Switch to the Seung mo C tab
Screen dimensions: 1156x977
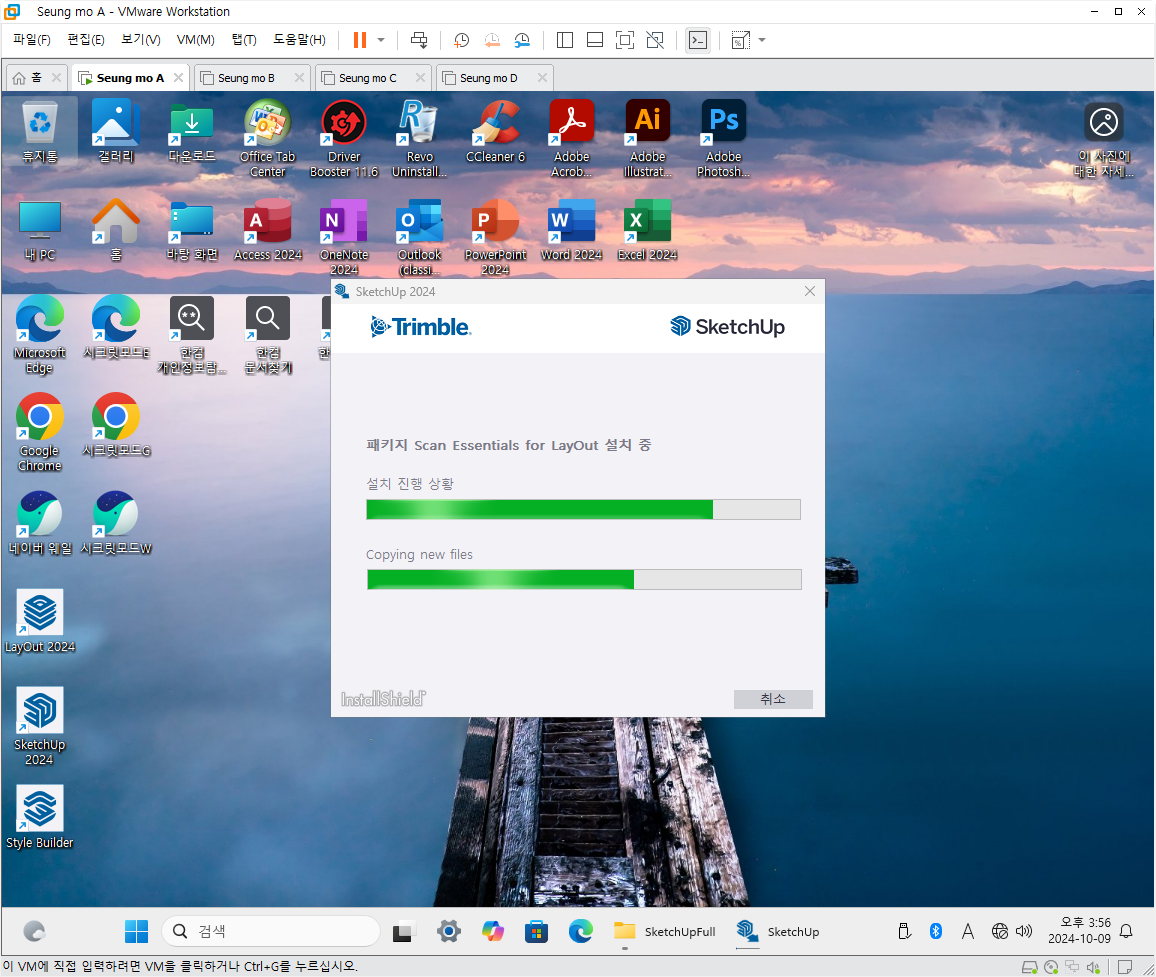[367, 77]
